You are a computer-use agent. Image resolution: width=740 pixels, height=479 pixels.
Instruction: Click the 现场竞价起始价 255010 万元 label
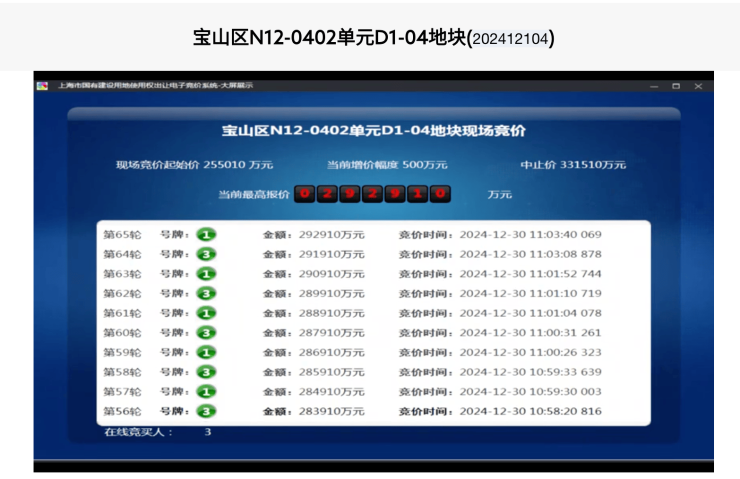194,164
